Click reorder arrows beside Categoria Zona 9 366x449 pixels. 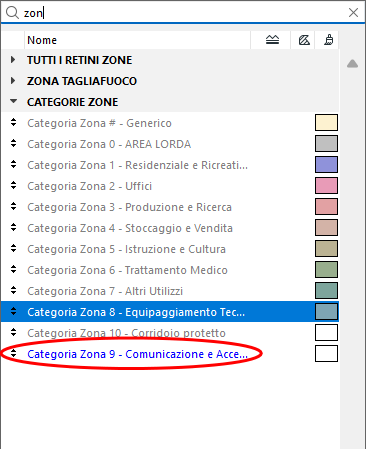(x=13, y=353)
